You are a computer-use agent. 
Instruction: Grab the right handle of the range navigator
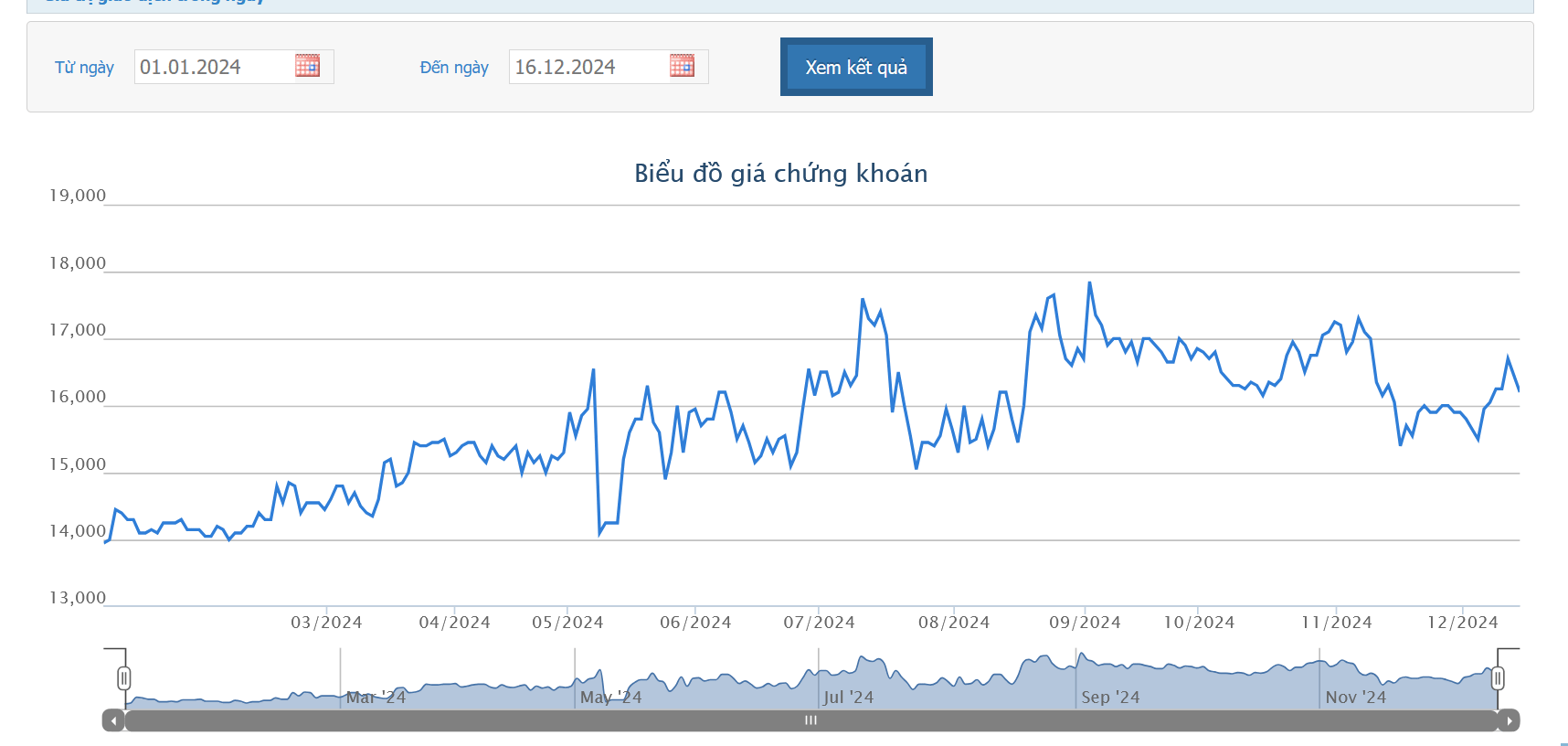point(1498,678)
